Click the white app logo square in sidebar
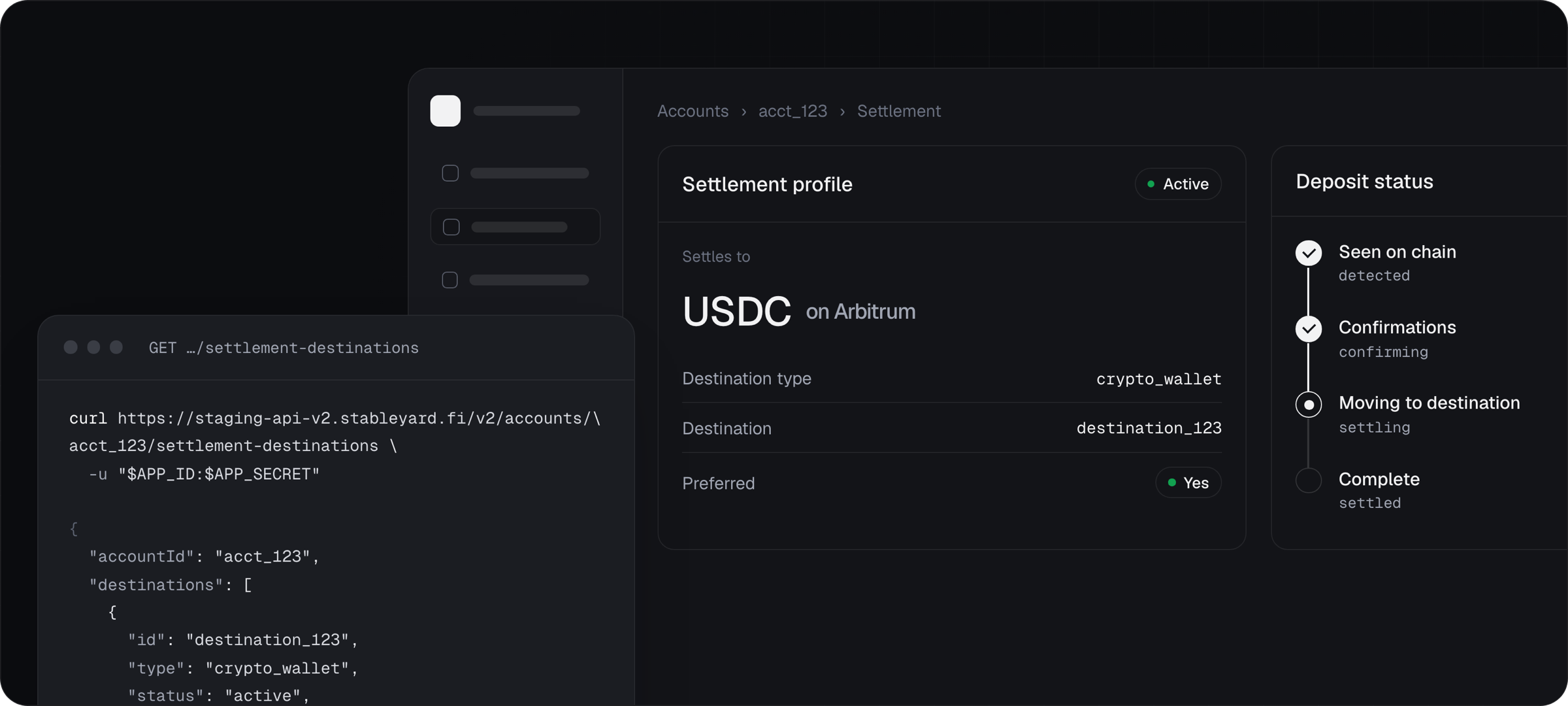This screenshot has width=1568, height=706. coord(445,110)
